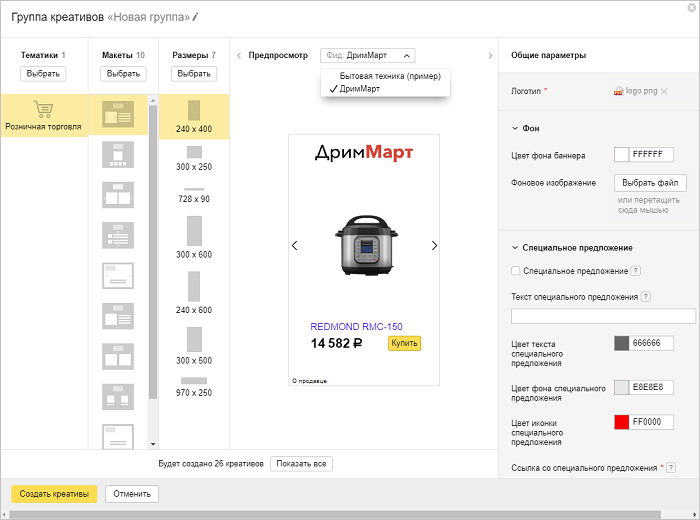Click Выбрать under Тематики
The height and width of the screenshot is (520, 700).
pos(43,74)
